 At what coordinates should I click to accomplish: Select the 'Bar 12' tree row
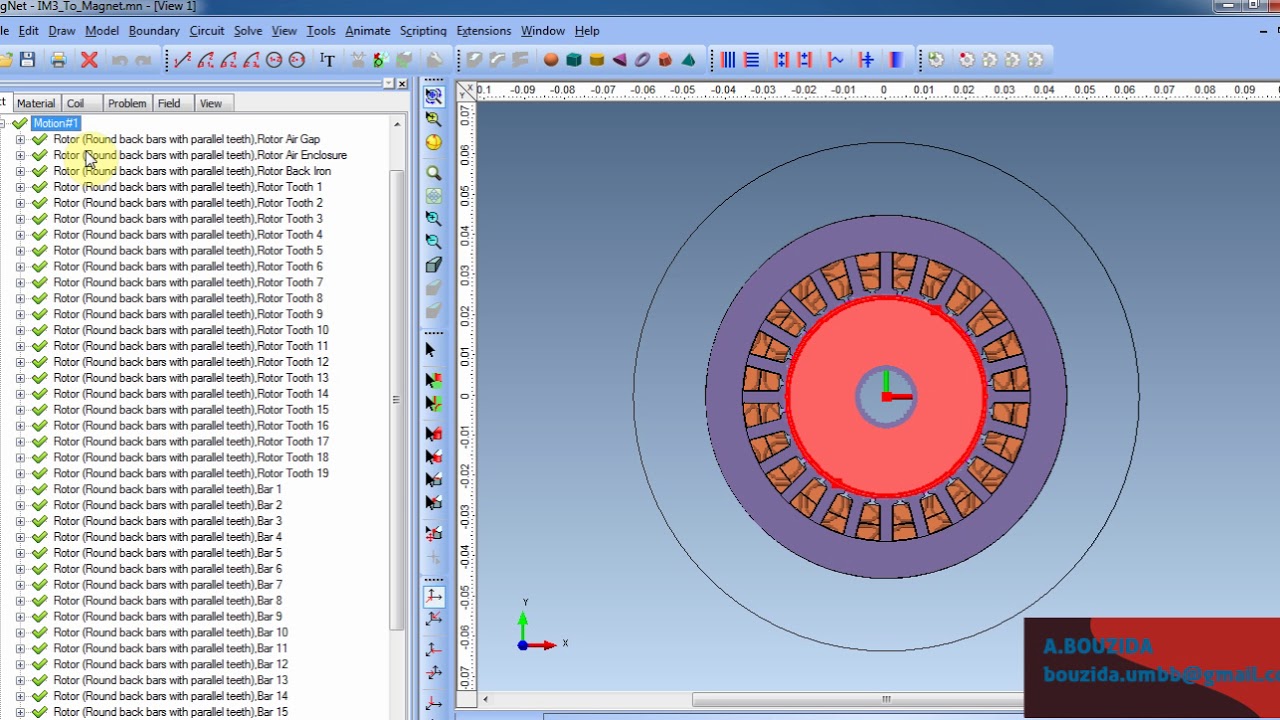click(x=171, y=664)
